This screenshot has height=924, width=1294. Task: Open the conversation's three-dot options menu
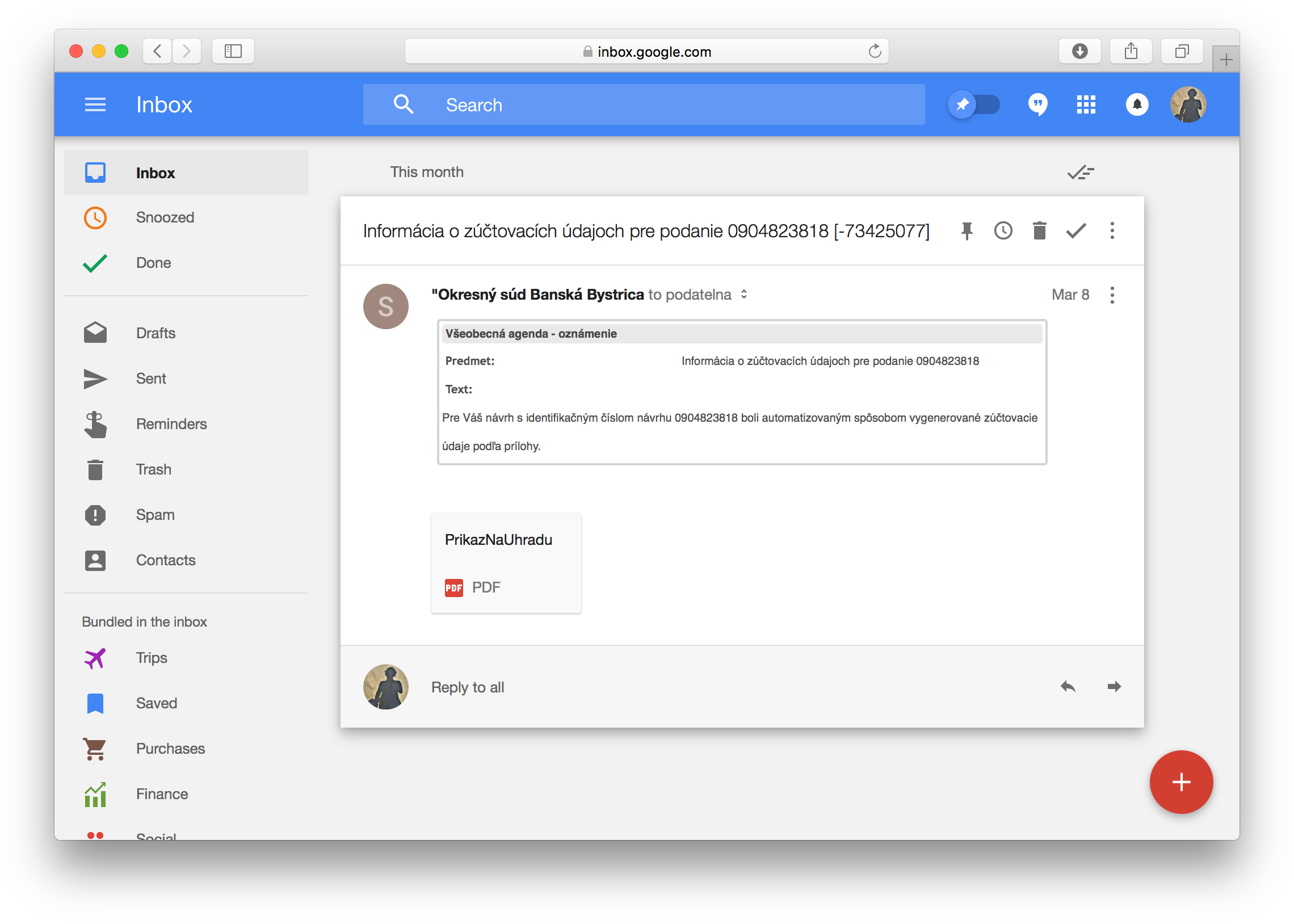1112,231
